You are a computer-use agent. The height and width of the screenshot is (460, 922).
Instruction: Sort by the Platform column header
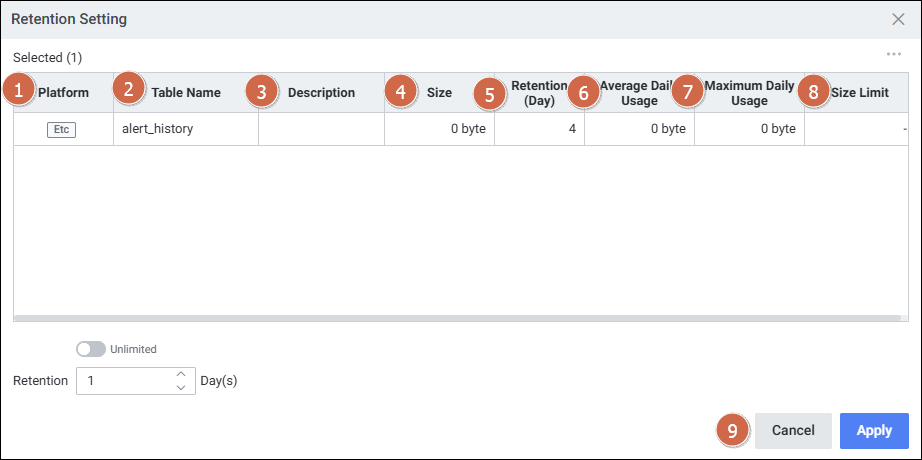coord(63,93)
